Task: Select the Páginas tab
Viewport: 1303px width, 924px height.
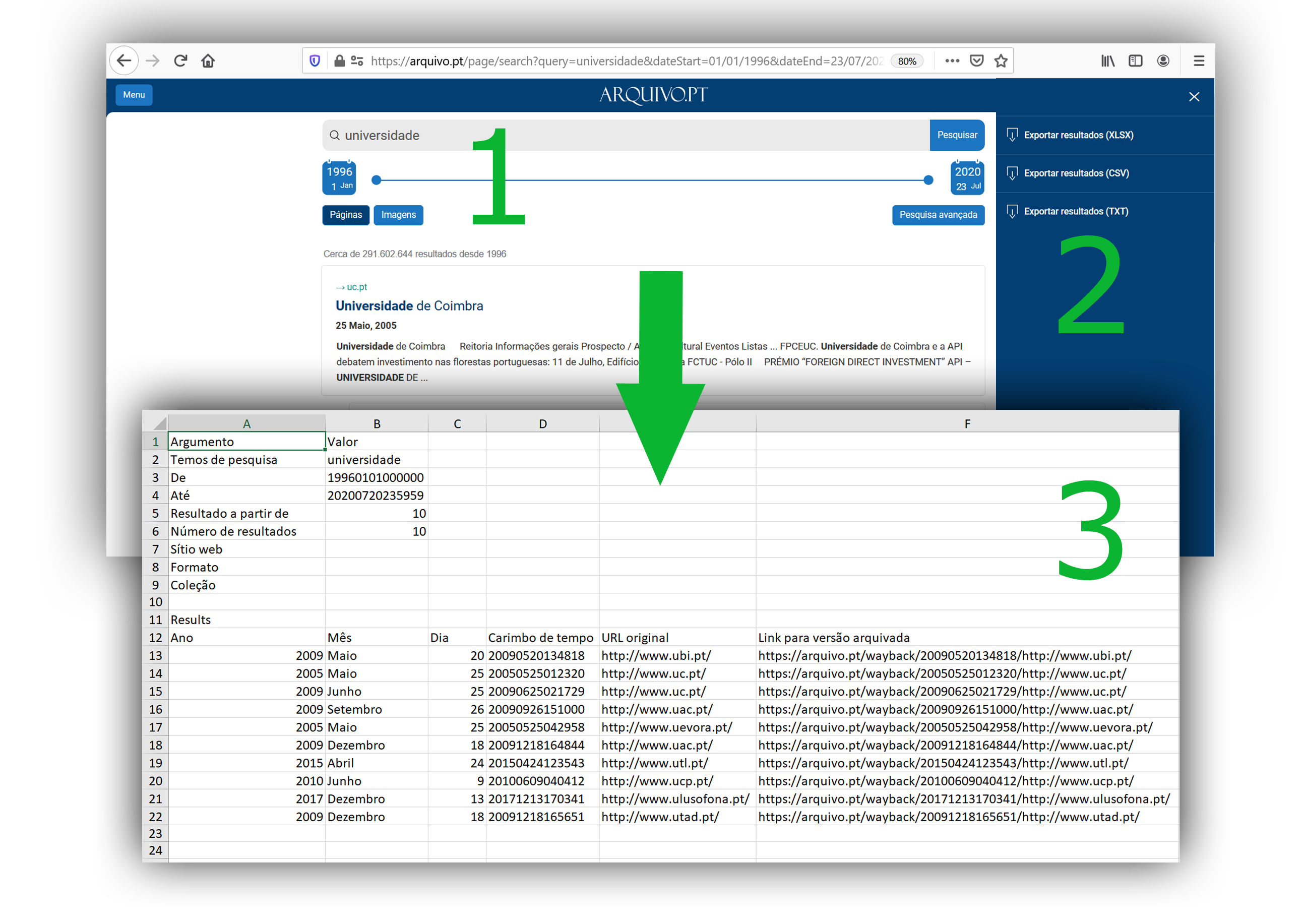Action: pyautogui.click(x=345, y=215)
